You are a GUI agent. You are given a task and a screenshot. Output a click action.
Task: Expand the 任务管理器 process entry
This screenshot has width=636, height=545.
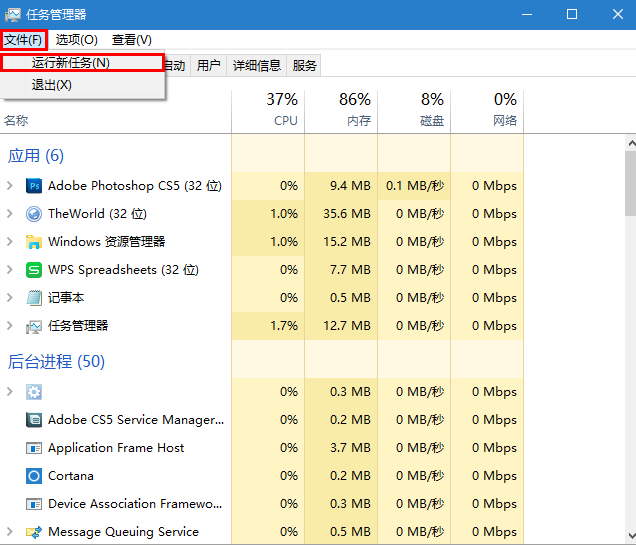click(10, 326)
